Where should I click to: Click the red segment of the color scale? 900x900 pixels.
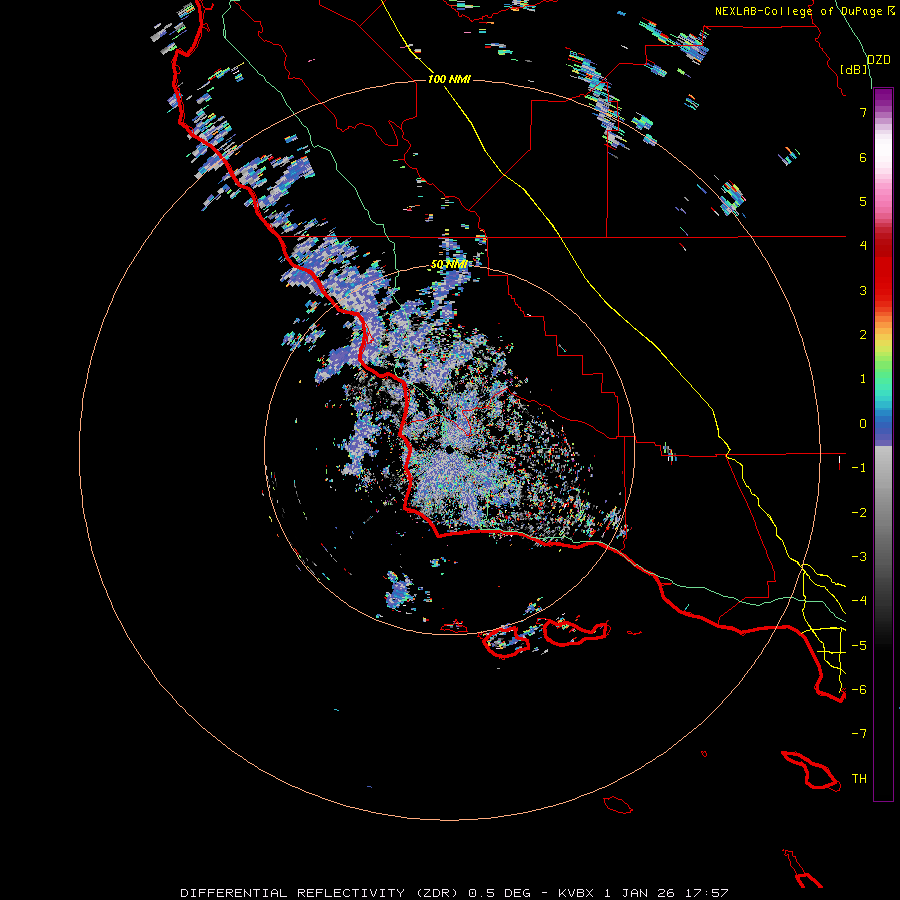click(883, 270)
